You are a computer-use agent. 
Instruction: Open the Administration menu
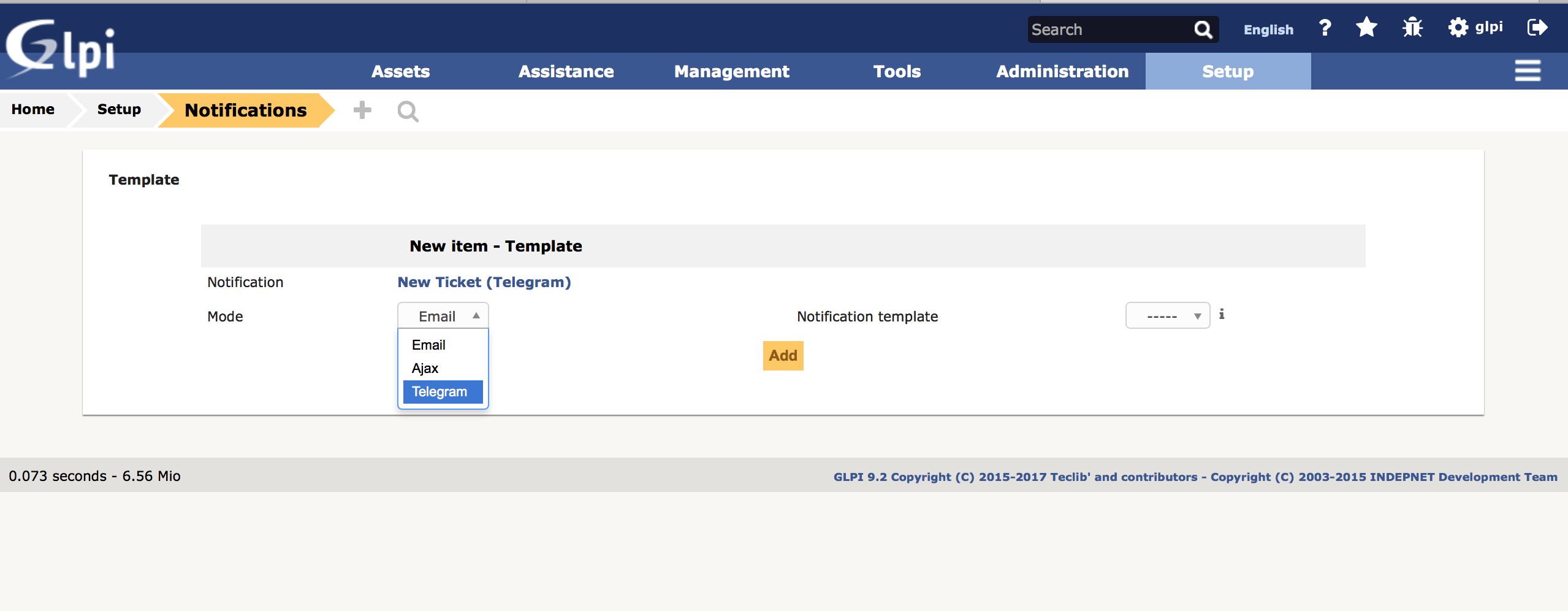point(1062,71)
